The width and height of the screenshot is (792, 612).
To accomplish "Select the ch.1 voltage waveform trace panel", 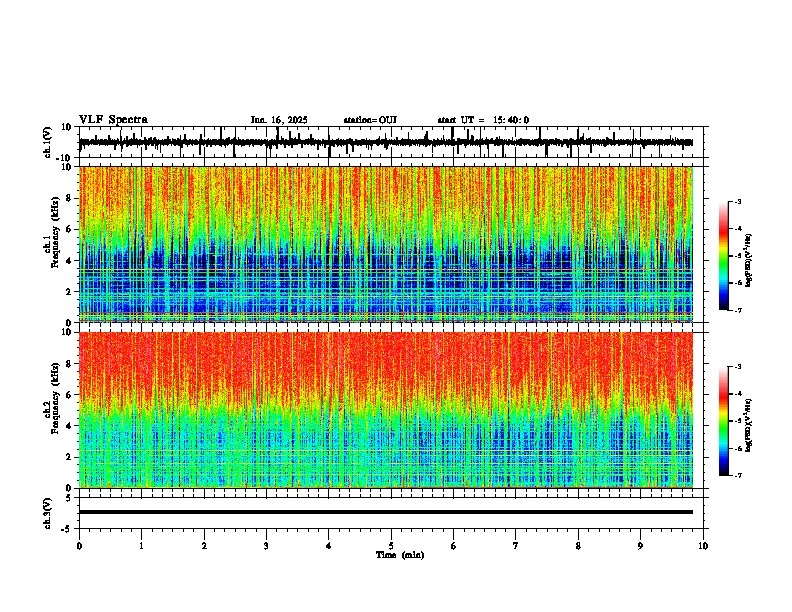I will pyautogui.click(x=390, y=142).
